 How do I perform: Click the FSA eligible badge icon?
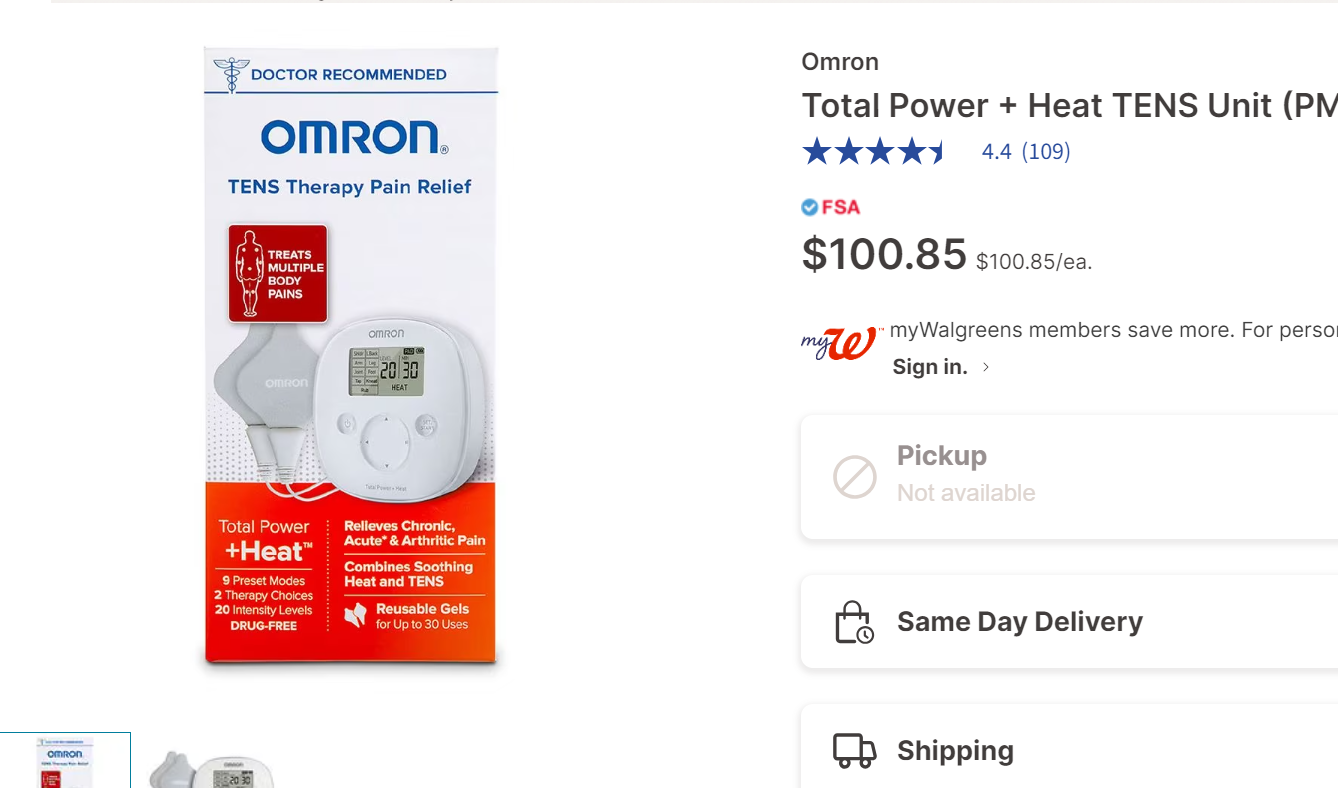[810, 207]
